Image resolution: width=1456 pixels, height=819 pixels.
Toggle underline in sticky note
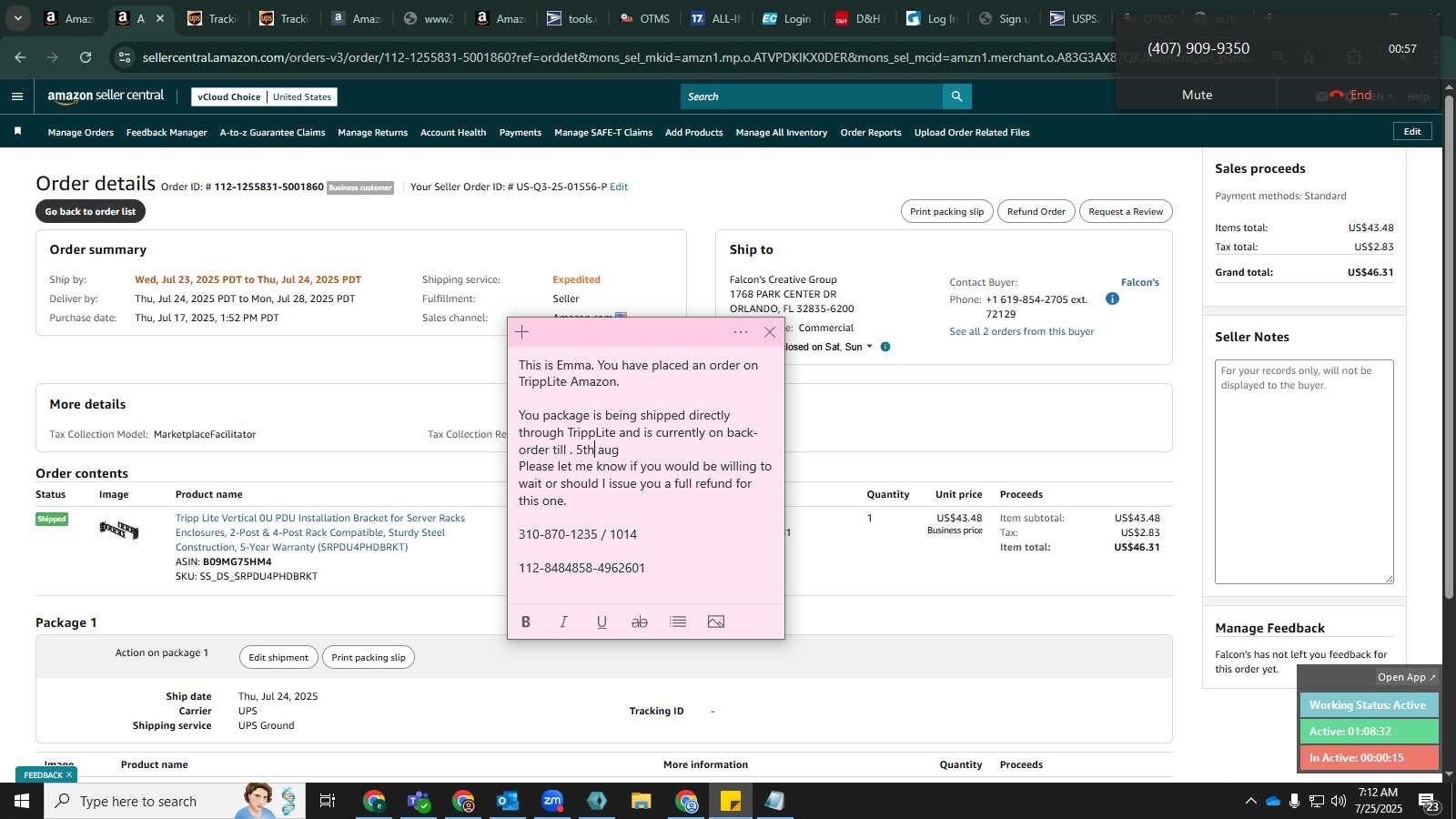coord(602,622)
